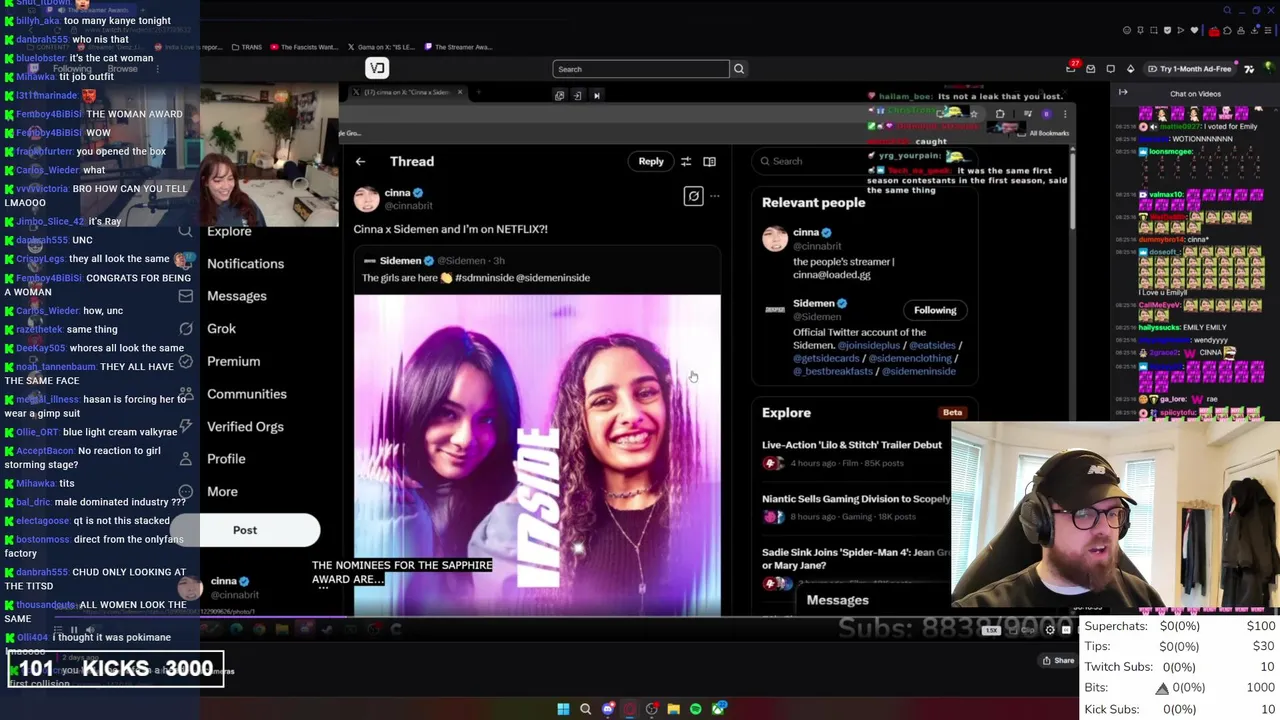Click the Twitch search field

641,69
